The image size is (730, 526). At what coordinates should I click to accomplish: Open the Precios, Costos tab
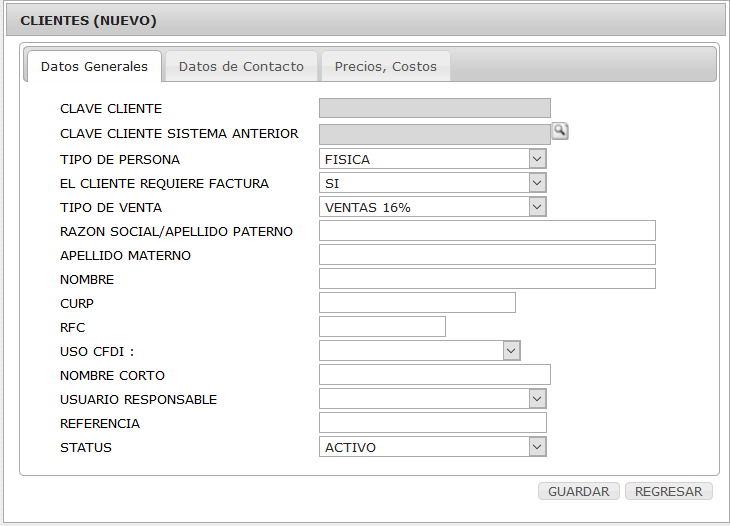385,67
